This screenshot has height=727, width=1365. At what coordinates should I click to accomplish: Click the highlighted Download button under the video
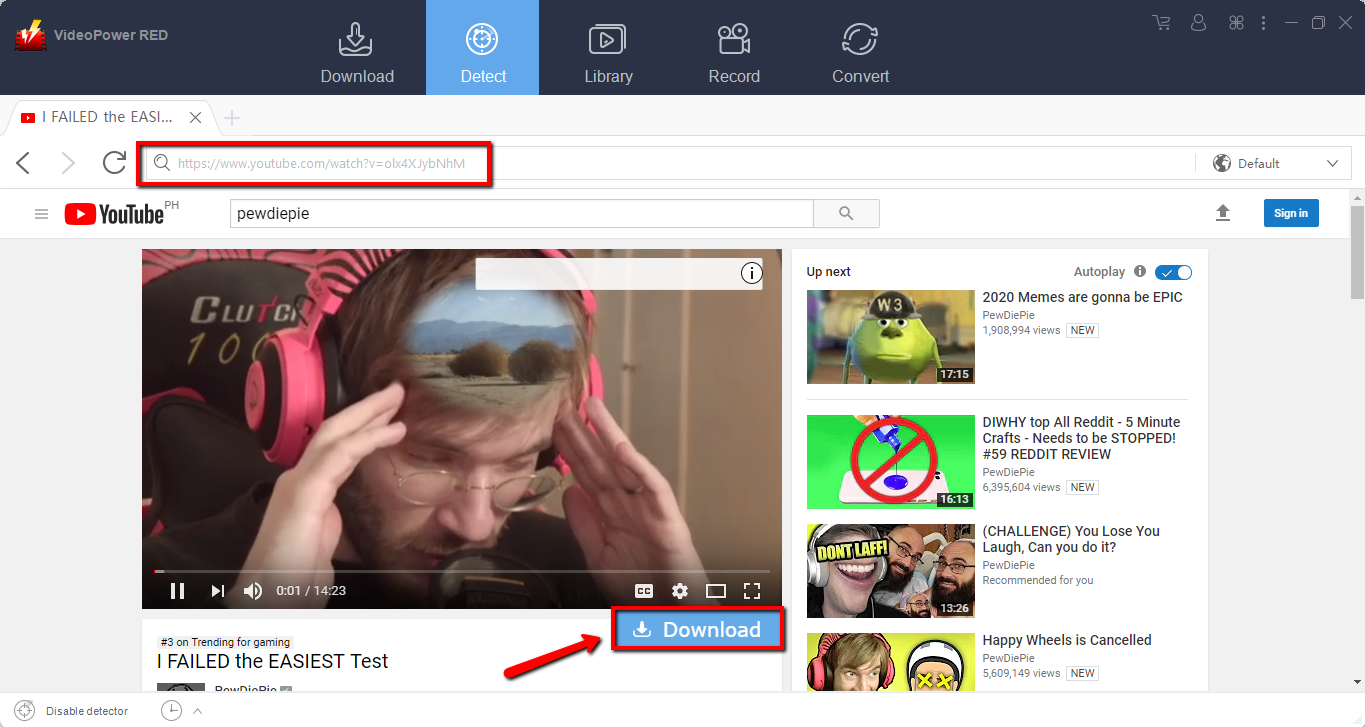(697, 629)
